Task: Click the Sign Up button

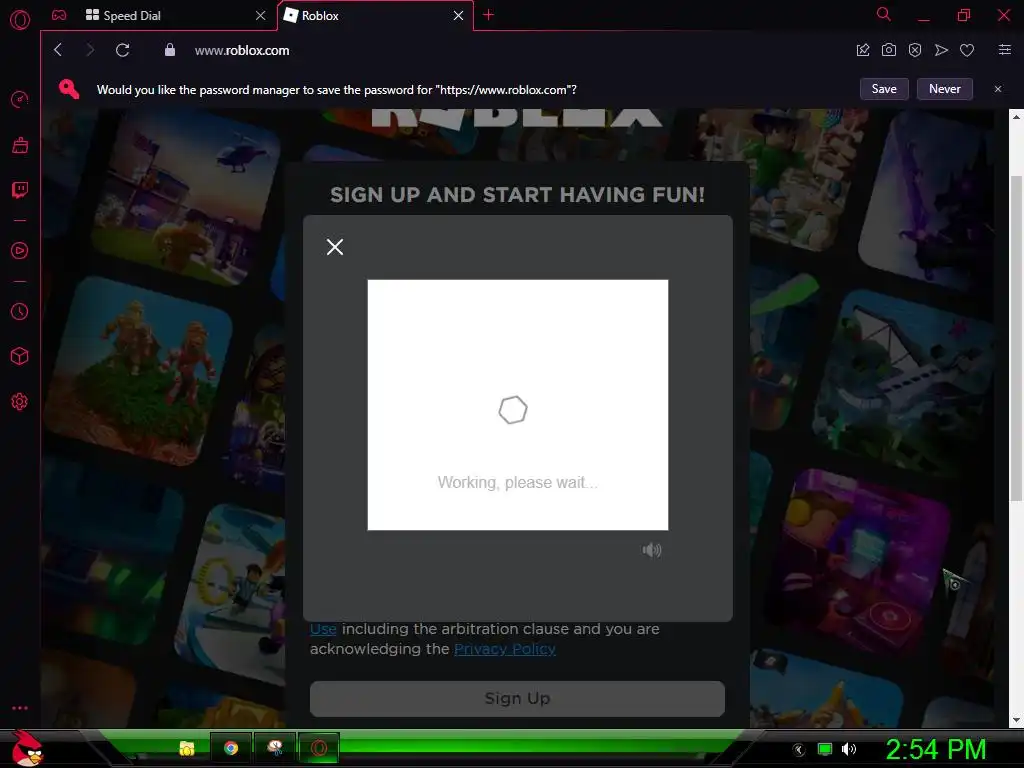Action: point(517,699)
